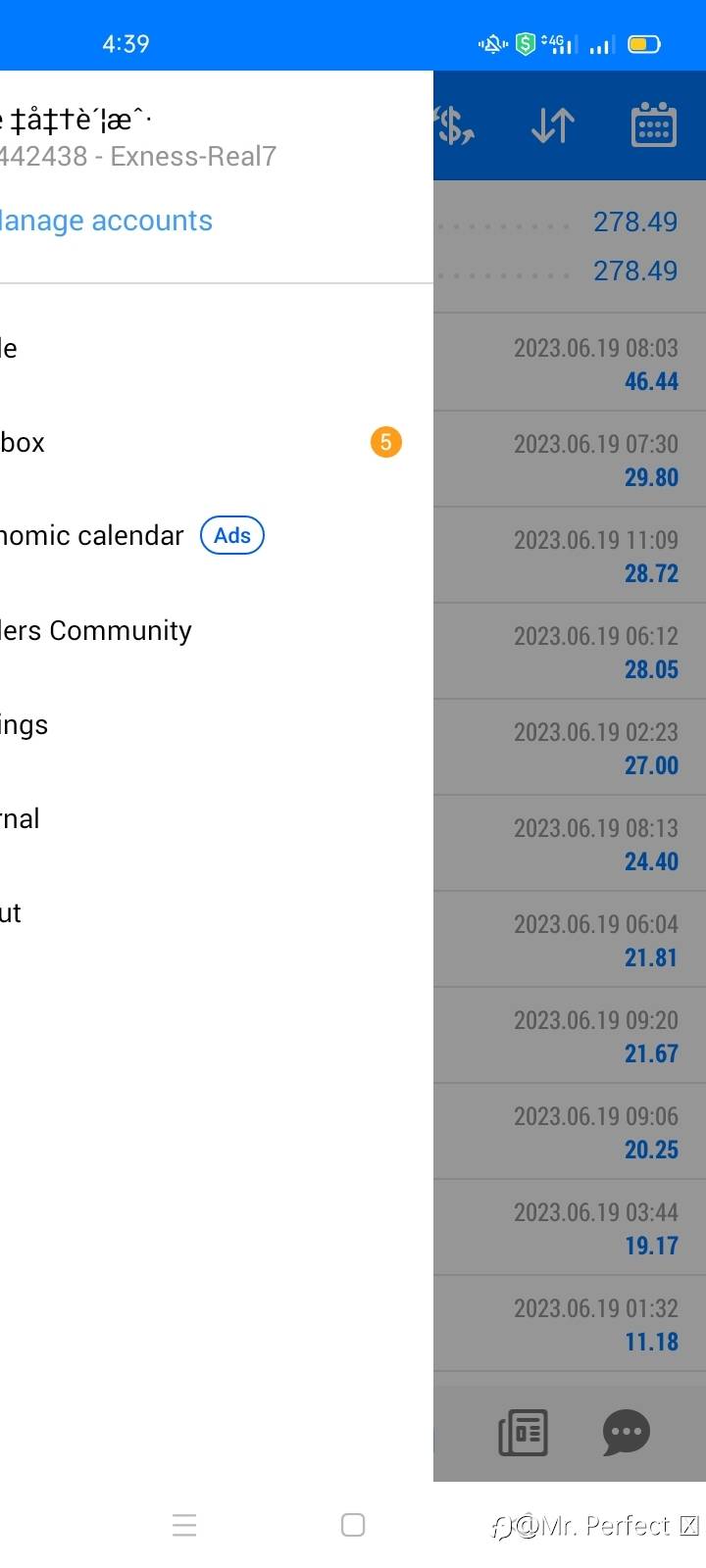The width and height of the screenshot is (706, 1568).
Task: Open the calendar date-range icon
Action: pyautogui.click(x=653, y=125)
